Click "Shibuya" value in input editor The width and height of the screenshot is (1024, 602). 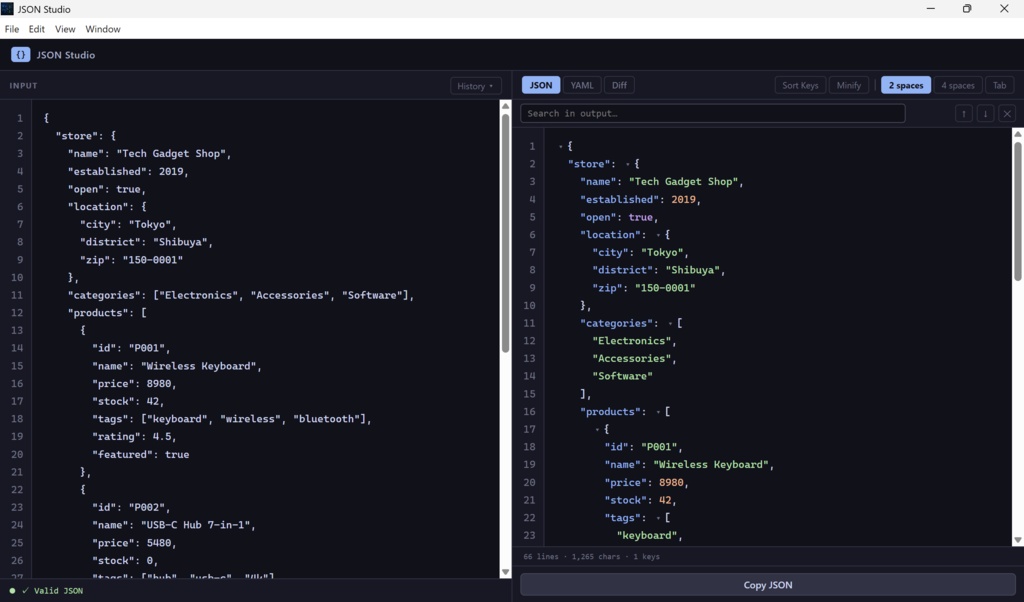click(x=180, y=242)
